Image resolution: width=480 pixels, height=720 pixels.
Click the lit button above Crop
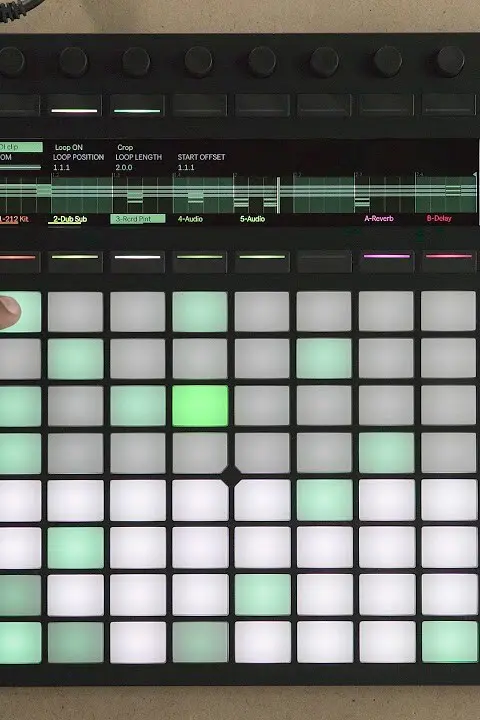pos(137,106)
